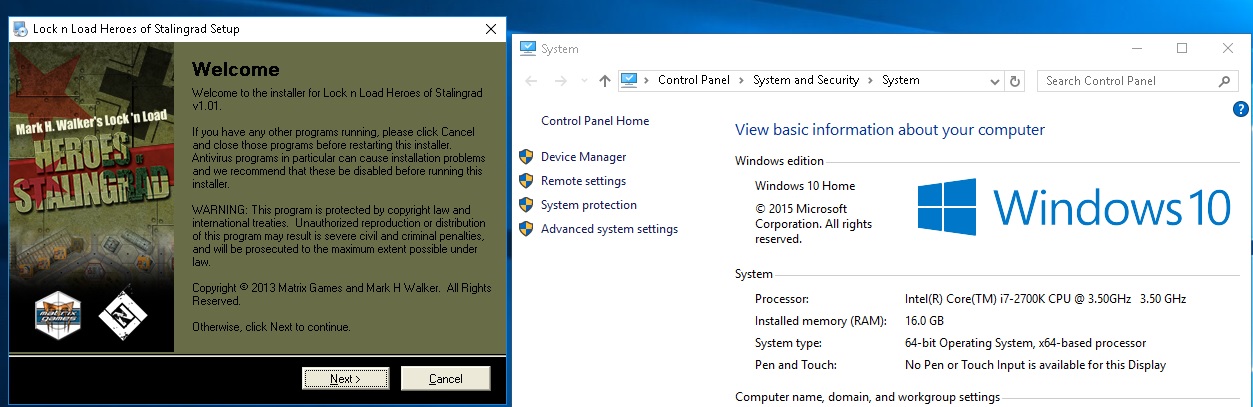Image resolution: width=1253 pixels, height=407 pixels.
Task: Expand chevron after Control Panel breadcrumb
Action: tap(741, 80)
